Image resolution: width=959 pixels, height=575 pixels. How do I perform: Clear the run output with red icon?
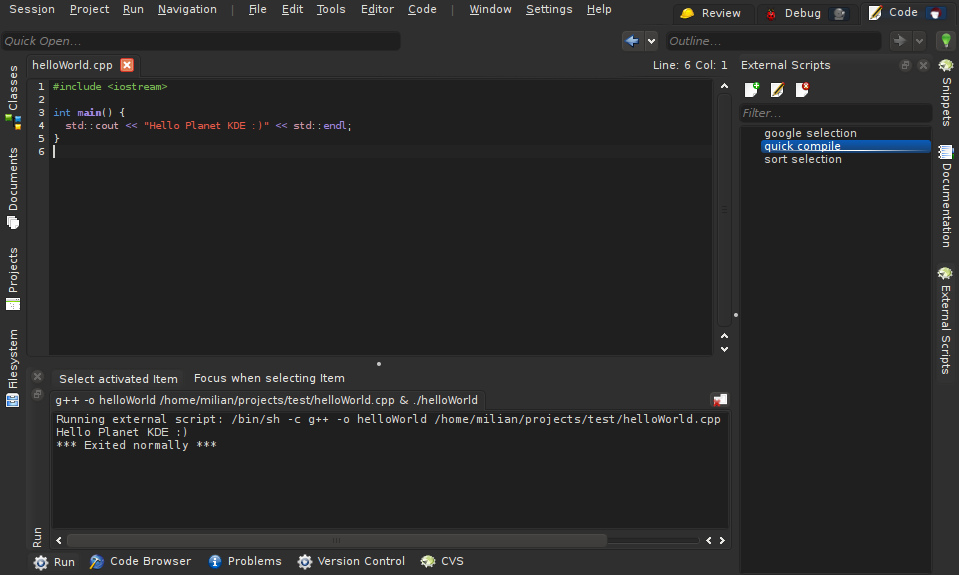tap(720, 400)
